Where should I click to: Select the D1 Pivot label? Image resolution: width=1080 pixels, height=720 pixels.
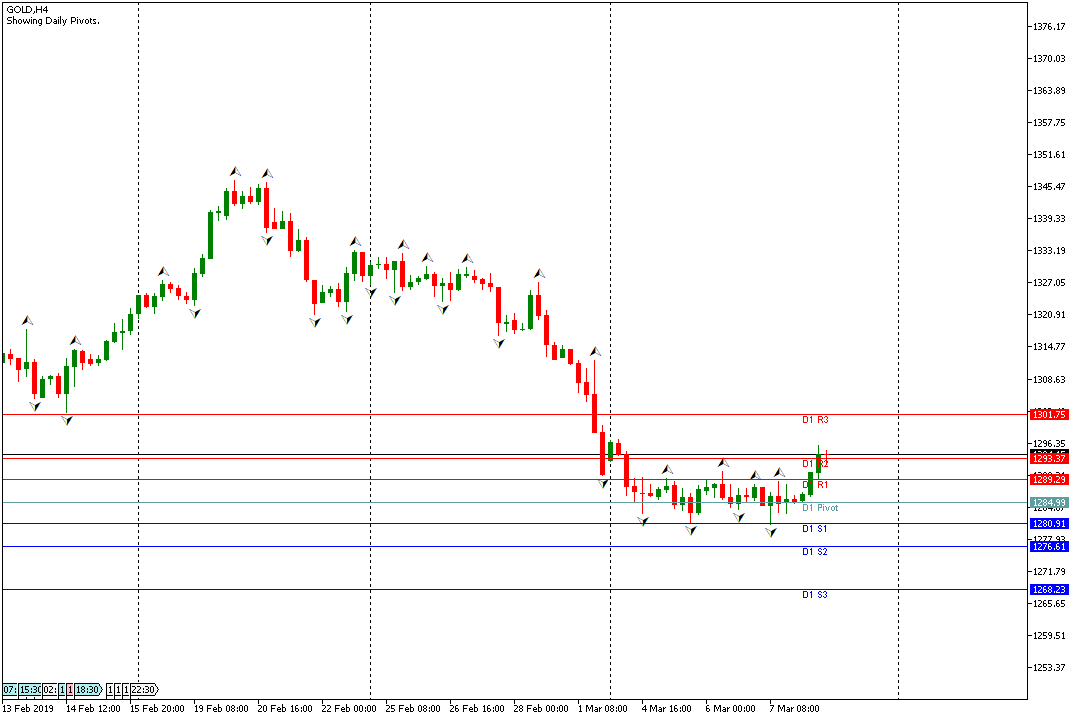[820, 508]
